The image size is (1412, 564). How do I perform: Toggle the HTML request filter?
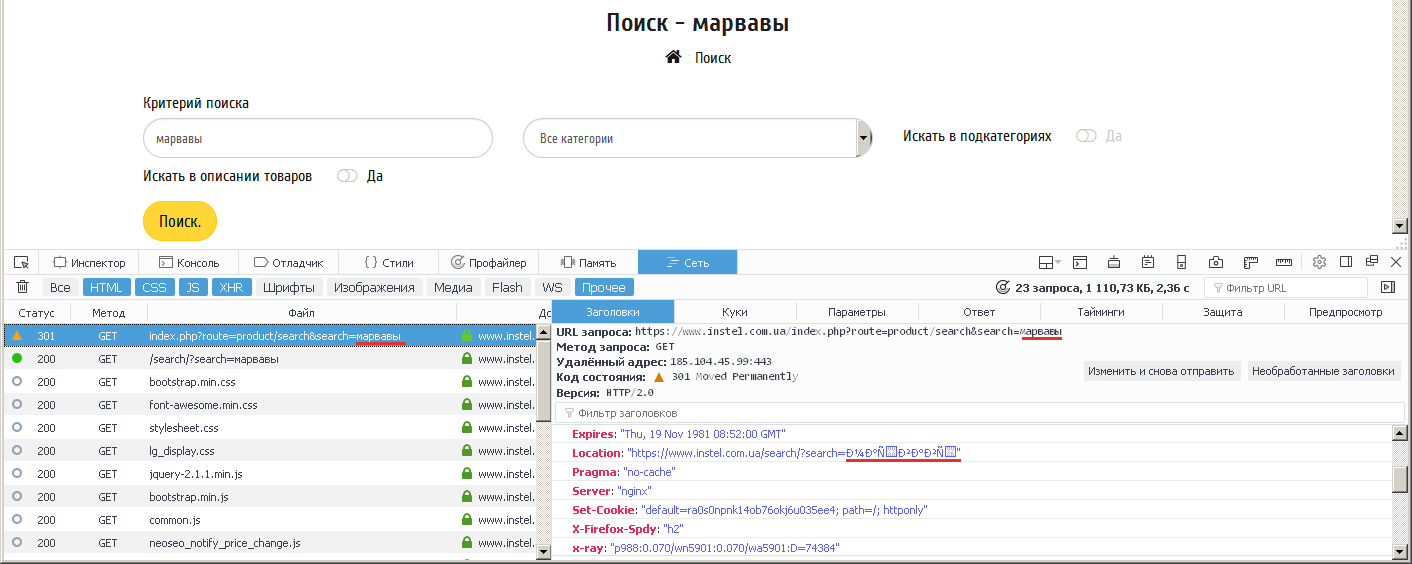[x=106, y=287]
